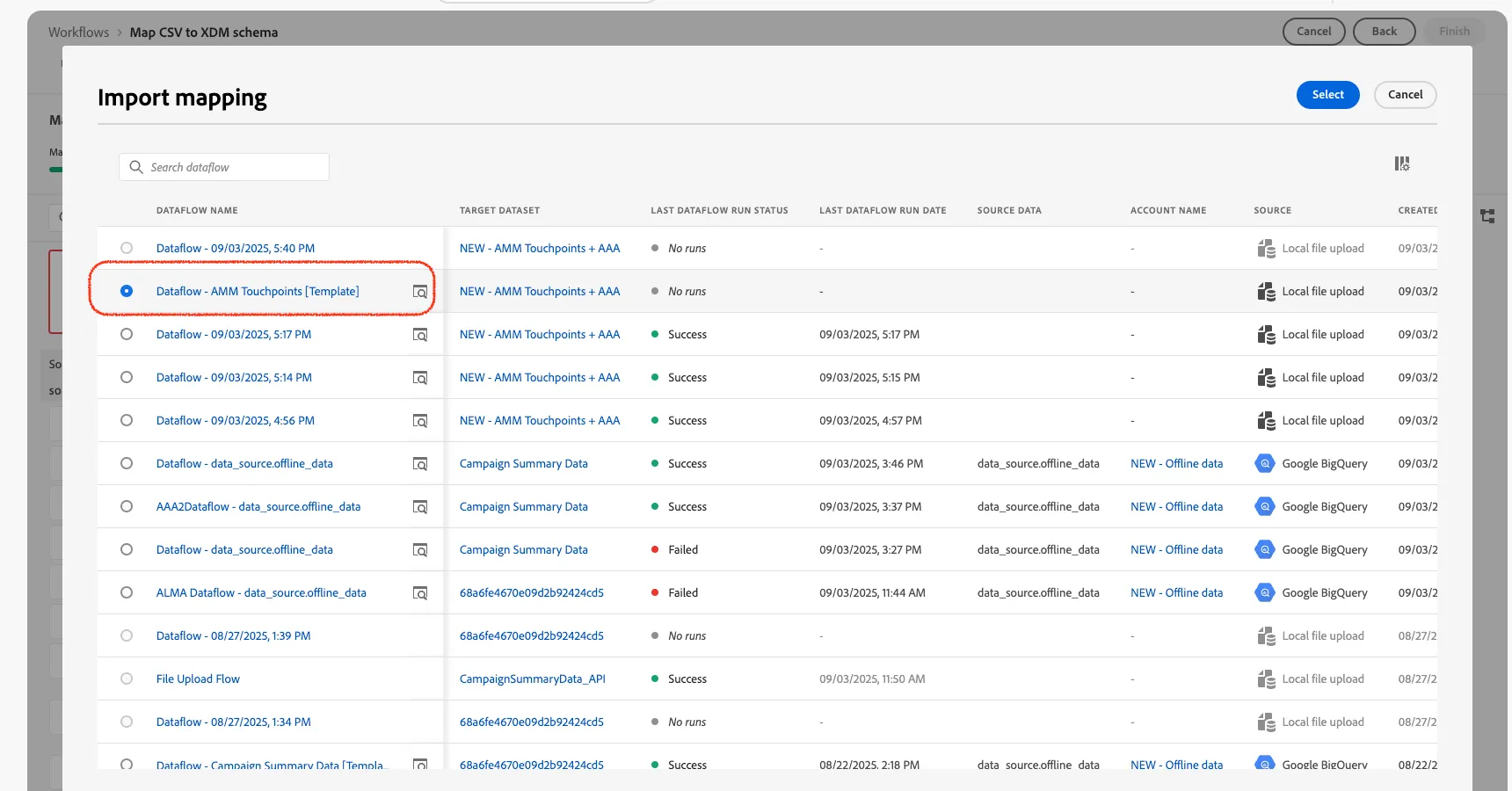This screenshot has width=1512, height=791.
Task: Select radio for Dataflow - AMM Touchpoints [Template]
Action: coord(127,291)
